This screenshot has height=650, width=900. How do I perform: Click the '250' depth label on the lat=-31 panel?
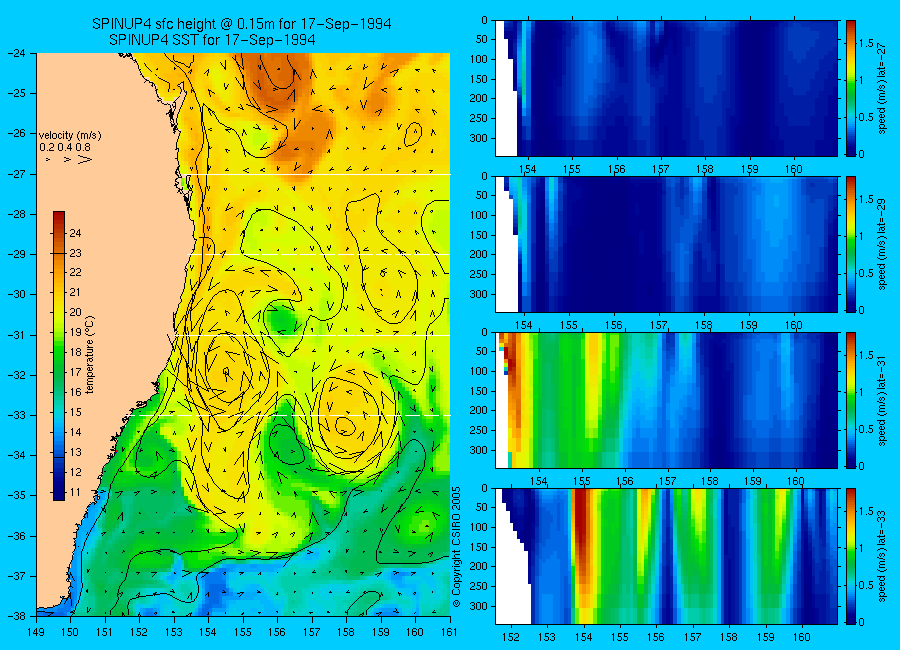[x=479, y=430]
